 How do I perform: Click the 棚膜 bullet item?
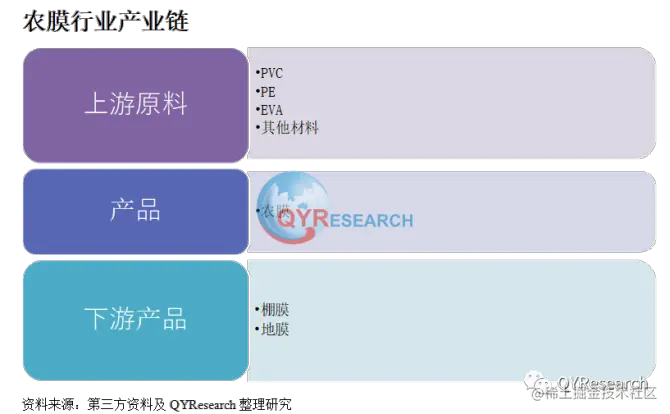272,309
